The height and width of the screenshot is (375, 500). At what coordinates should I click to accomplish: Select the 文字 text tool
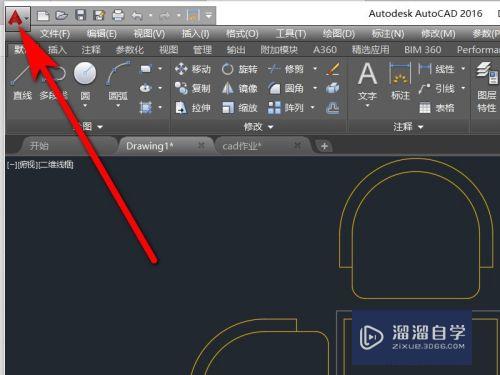pos(367,82)
